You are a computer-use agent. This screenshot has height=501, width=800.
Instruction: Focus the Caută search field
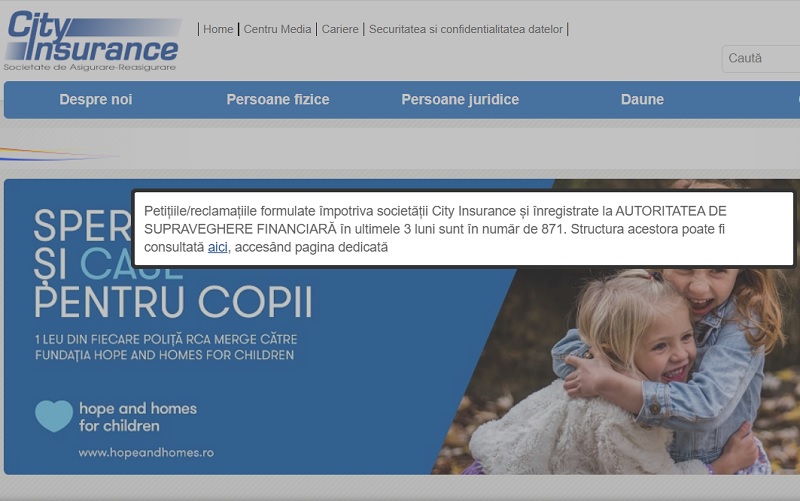click(761, 59)
